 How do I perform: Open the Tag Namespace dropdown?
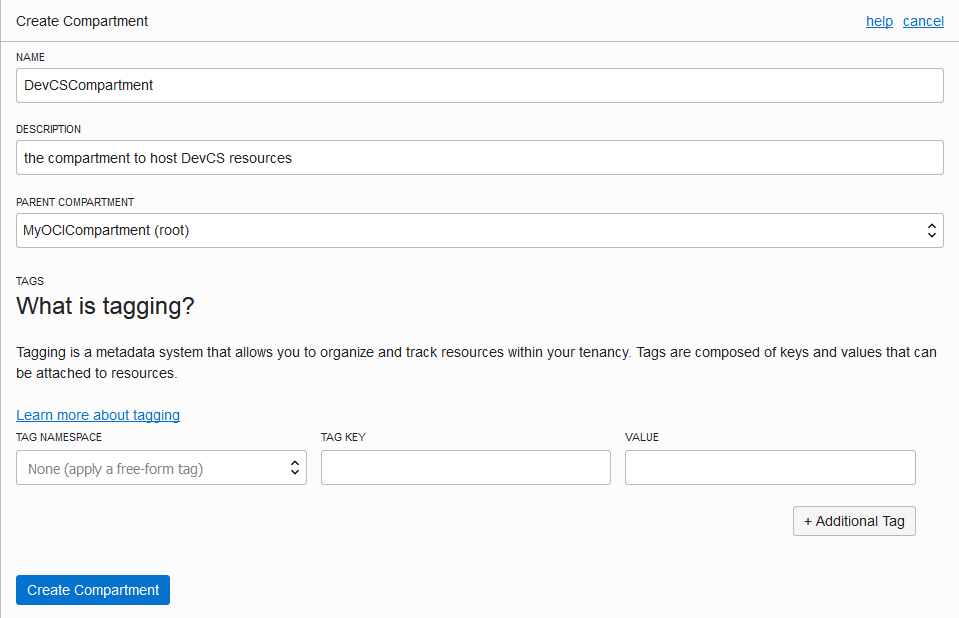(x=161, y=468)
